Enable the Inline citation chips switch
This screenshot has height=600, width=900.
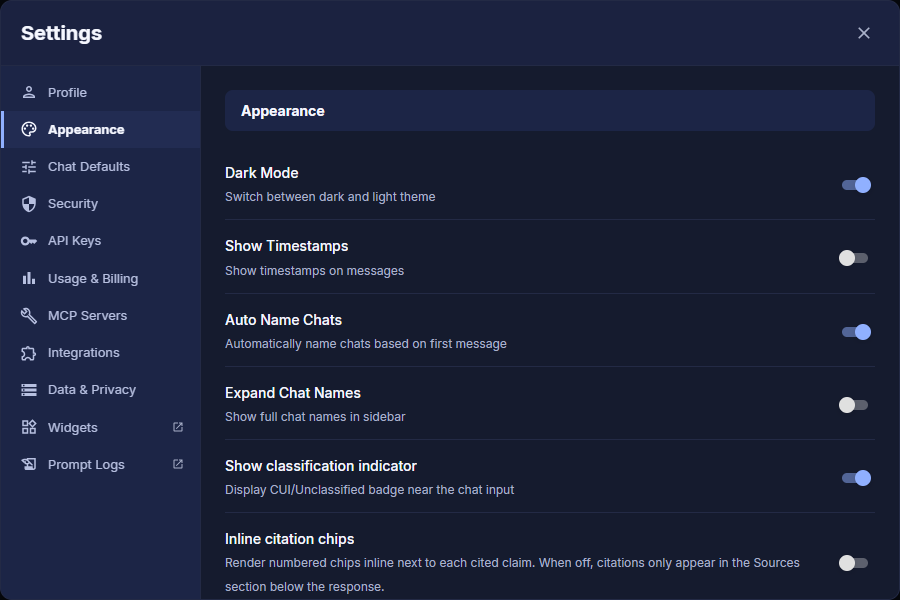coord(854,563)
